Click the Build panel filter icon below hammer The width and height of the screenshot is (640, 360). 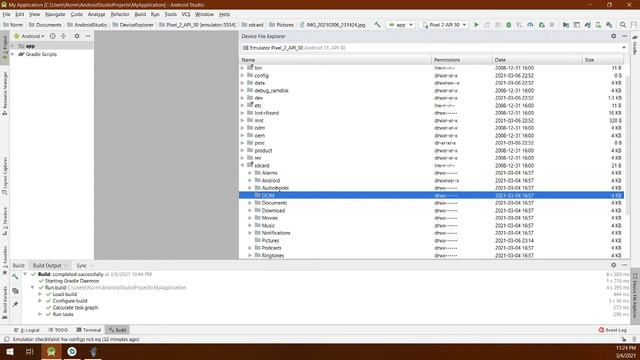15,291
